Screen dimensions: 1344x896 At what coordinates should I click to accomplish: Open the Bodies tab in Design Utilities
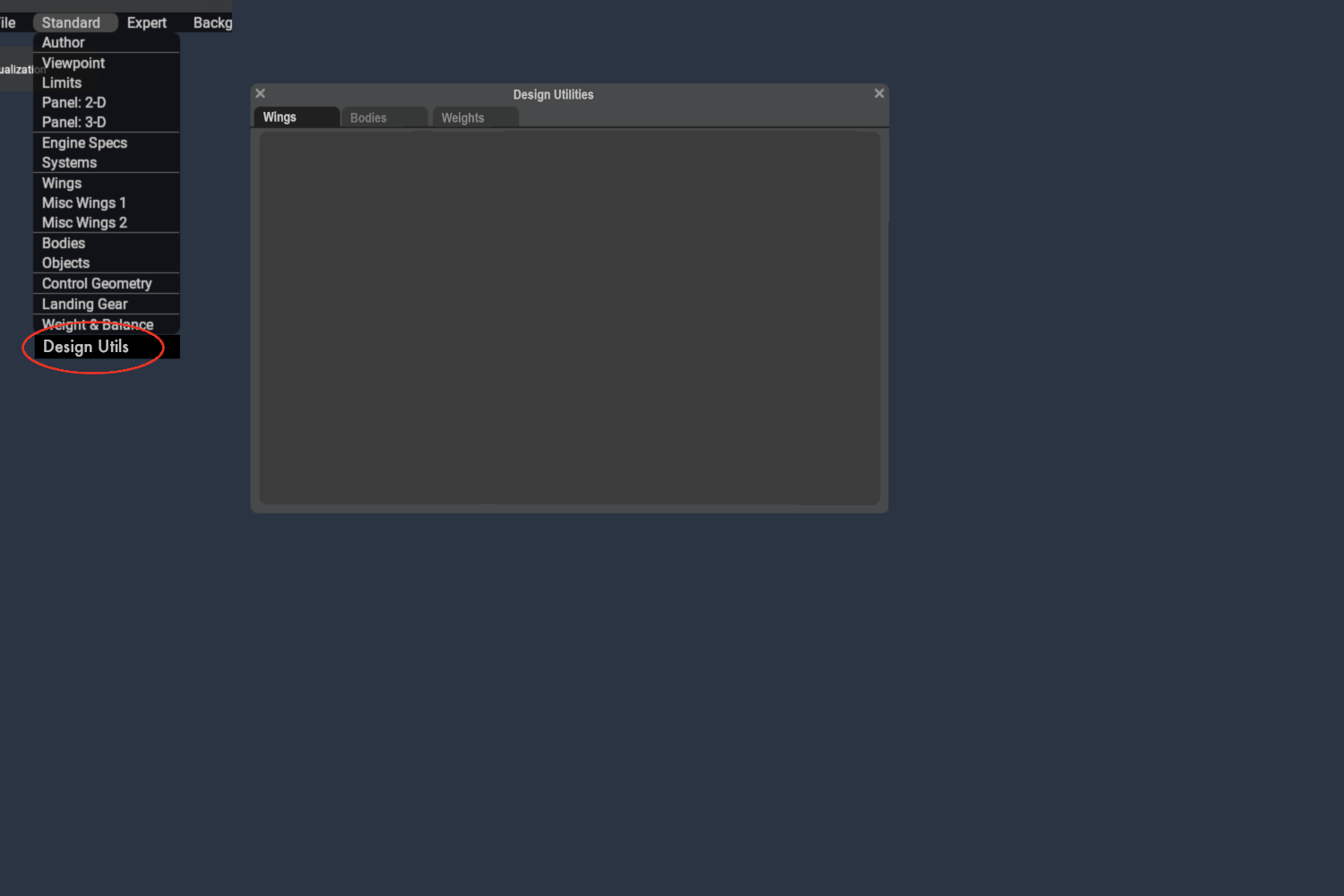tap(369, 118)
